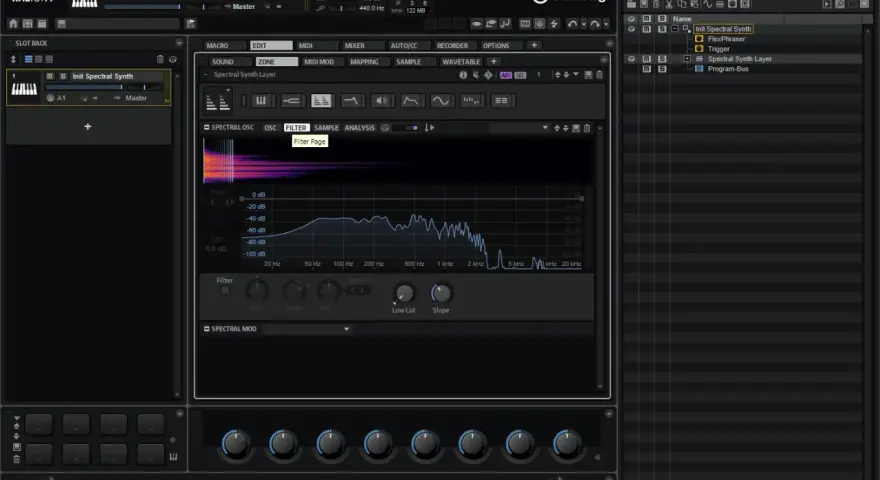Open the amplifier speaker section icon
The height and width of the screenshot is (480, 880).
pyautogui.click(x=381, y=100)
